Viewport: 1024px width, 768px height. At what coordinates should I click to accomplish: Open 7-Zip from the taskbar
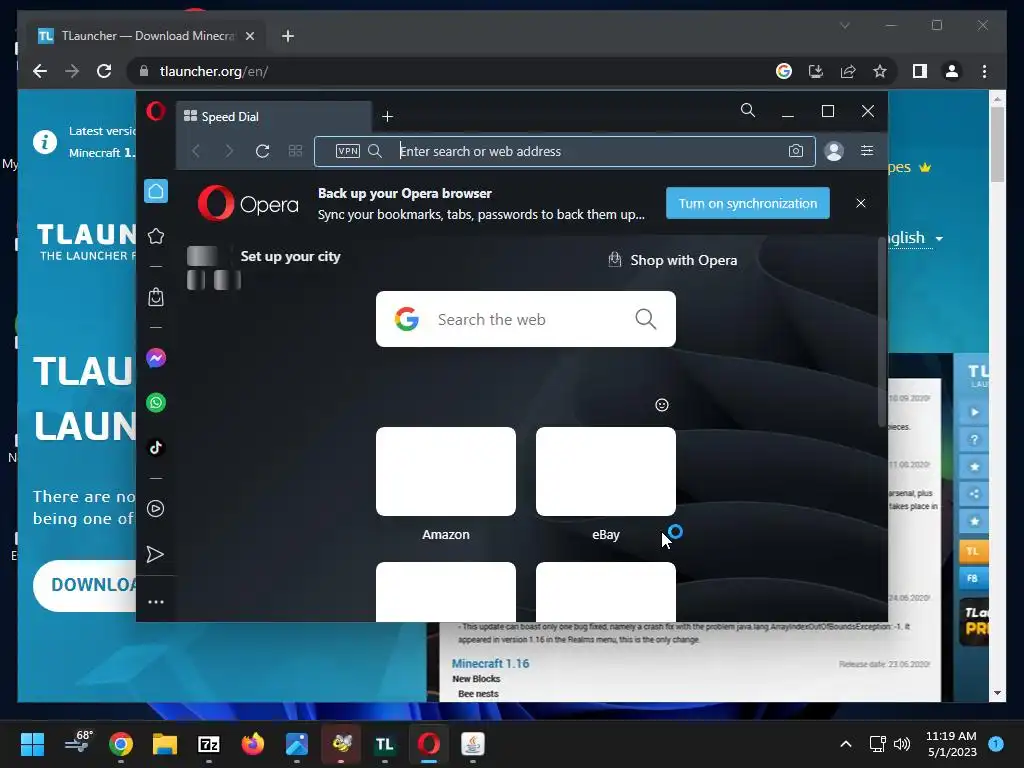click(x=209, y=744)
